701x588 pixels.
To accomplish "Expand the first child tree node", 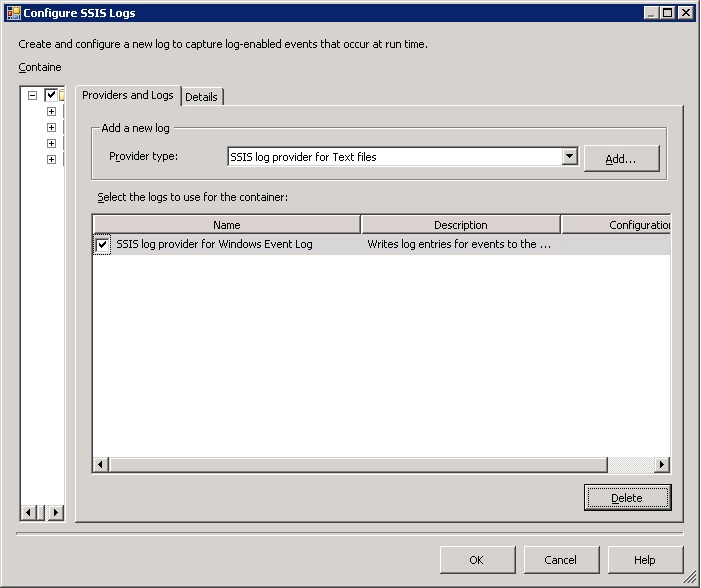I will (51, 111).
